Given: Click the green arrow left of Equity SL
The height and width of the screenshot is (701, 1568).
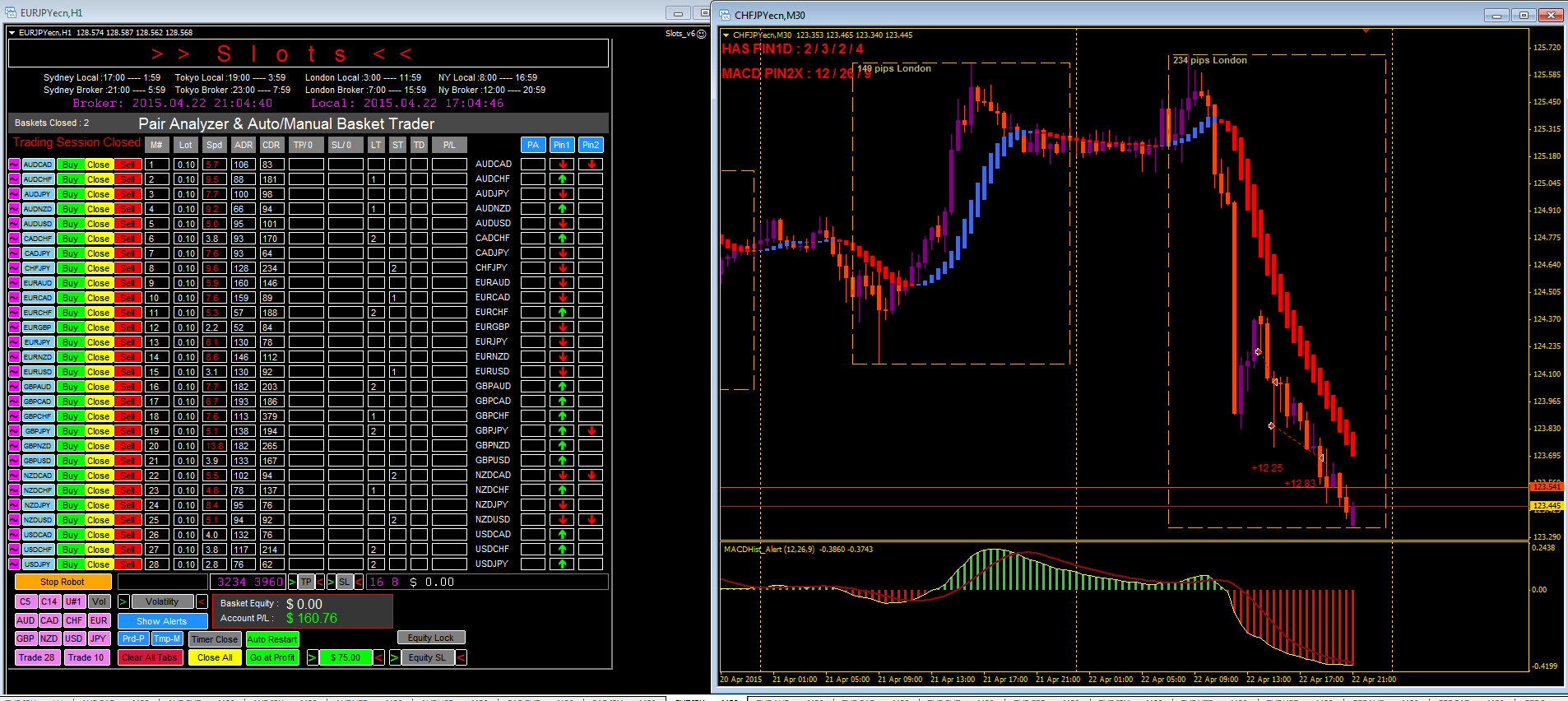Looking at the screenshot, I should [395, 657].
